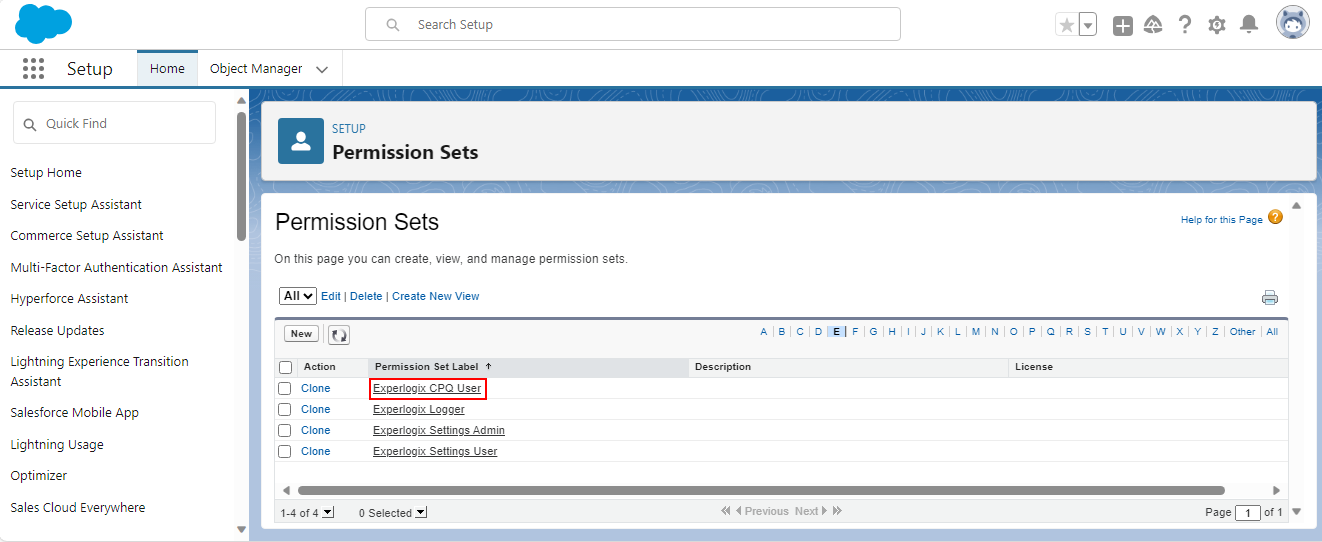Click the Permission Sets header icon
The image size is (1322, 542).
coord(300,141)
